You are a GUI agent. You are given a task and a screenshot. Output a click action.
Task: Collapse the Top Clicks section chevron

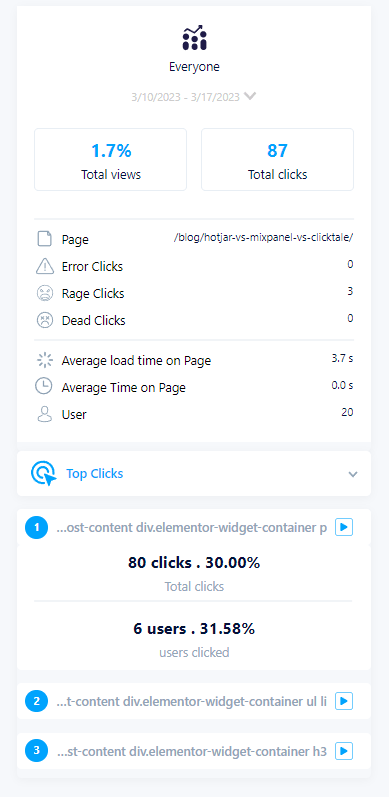point(353,474)
